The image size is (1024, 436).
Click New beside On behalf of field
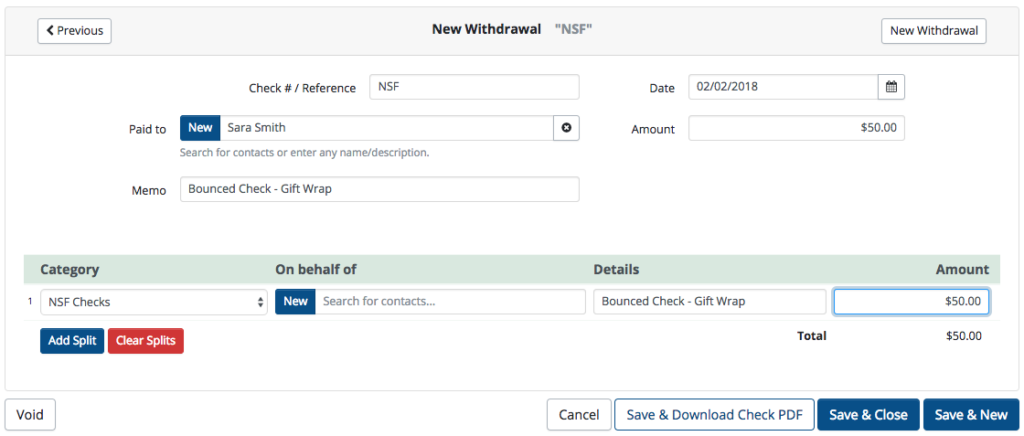pos(295,302)
